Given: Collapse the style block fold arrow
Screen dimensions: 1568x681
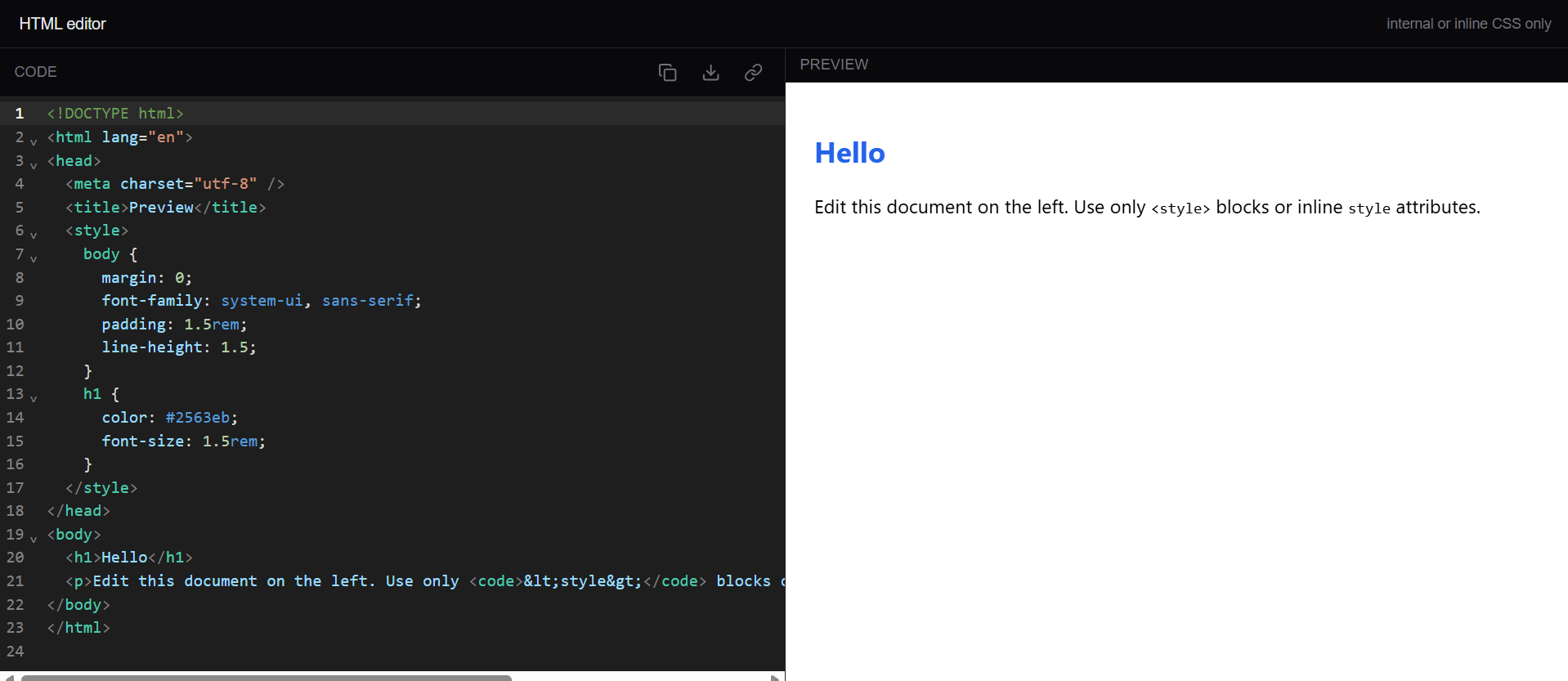Looking at the screenshot, I should [x=34, y=235].
